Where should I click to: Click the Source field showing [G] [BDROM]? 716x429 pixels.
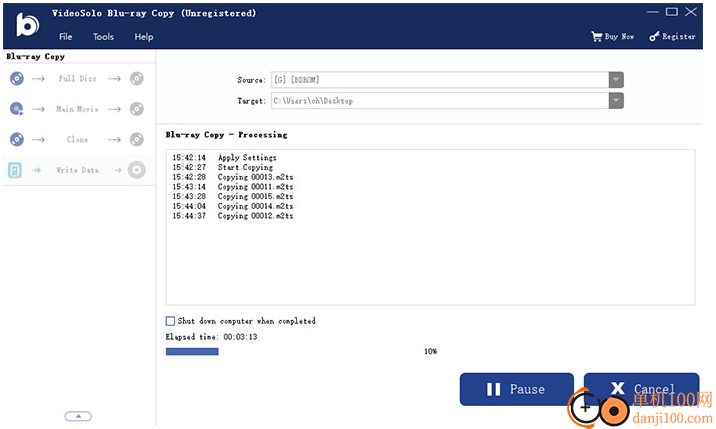(x=440, y=80)
